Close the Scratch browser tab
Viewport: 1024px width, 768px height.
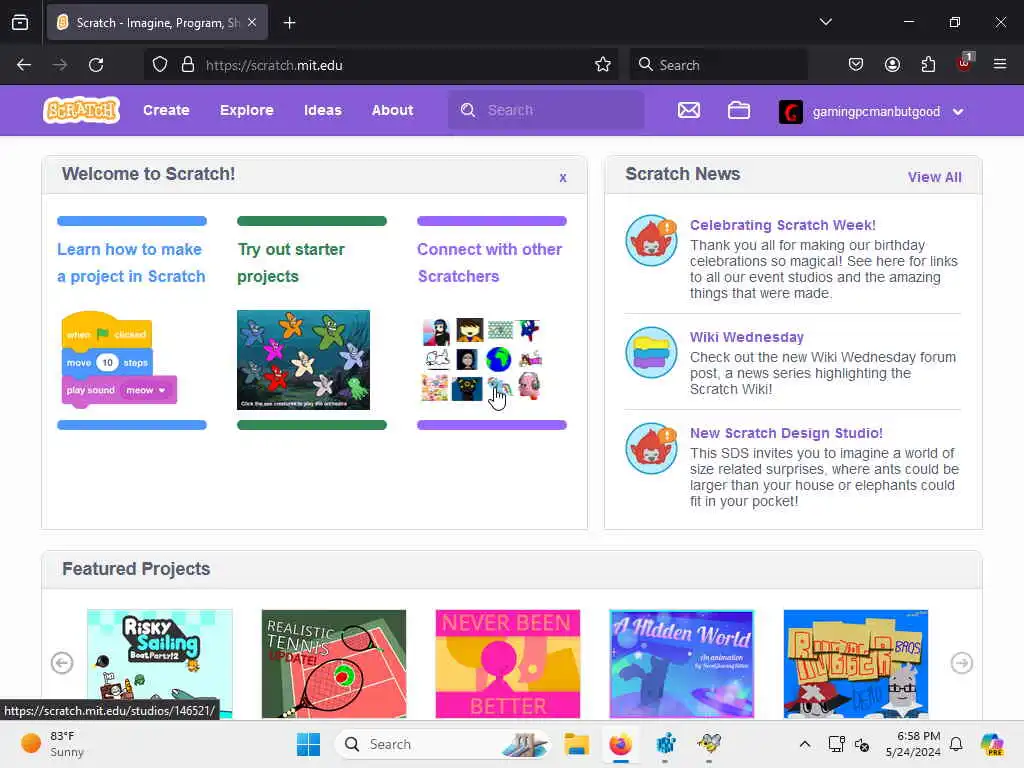pos(252,22)
